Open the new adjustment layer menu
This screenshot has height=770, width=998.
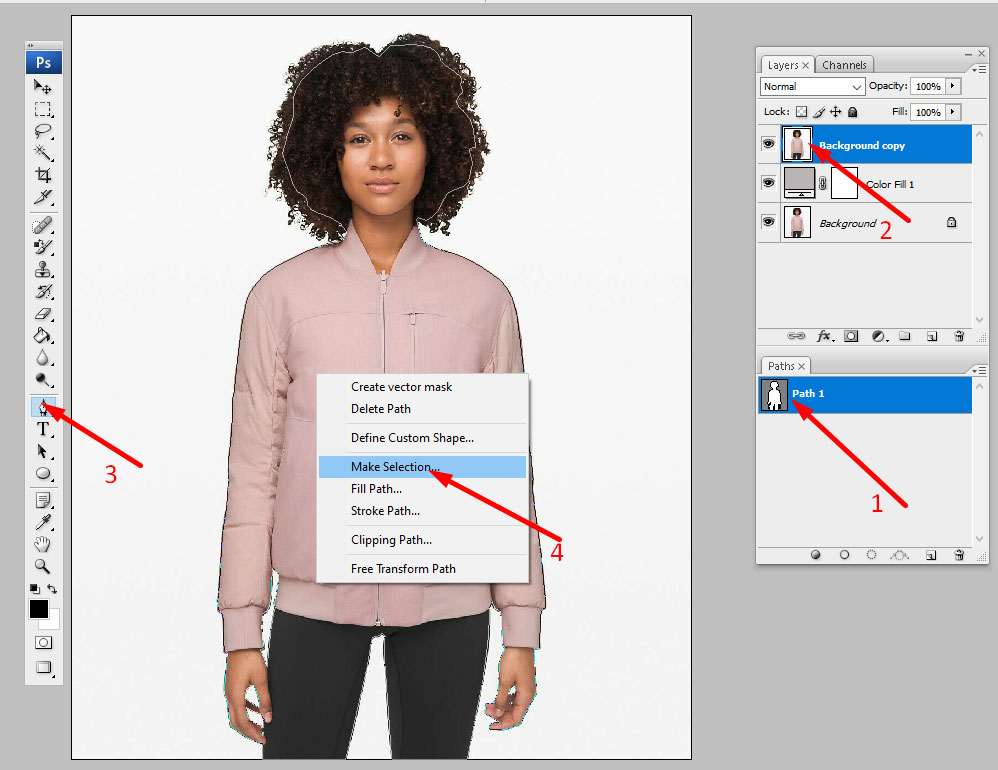(880, 336)
